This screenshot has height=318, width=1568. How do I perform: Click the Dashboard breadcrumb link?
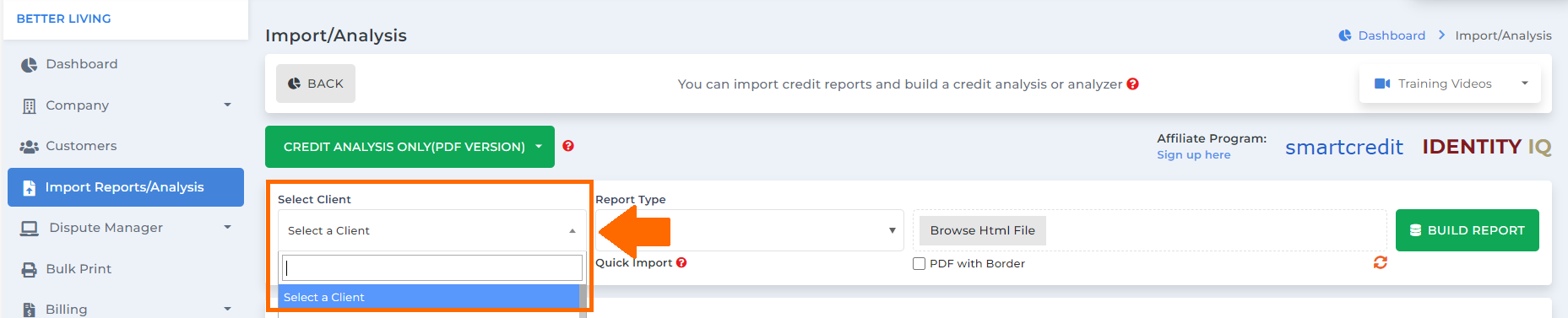pos(1392,35)
